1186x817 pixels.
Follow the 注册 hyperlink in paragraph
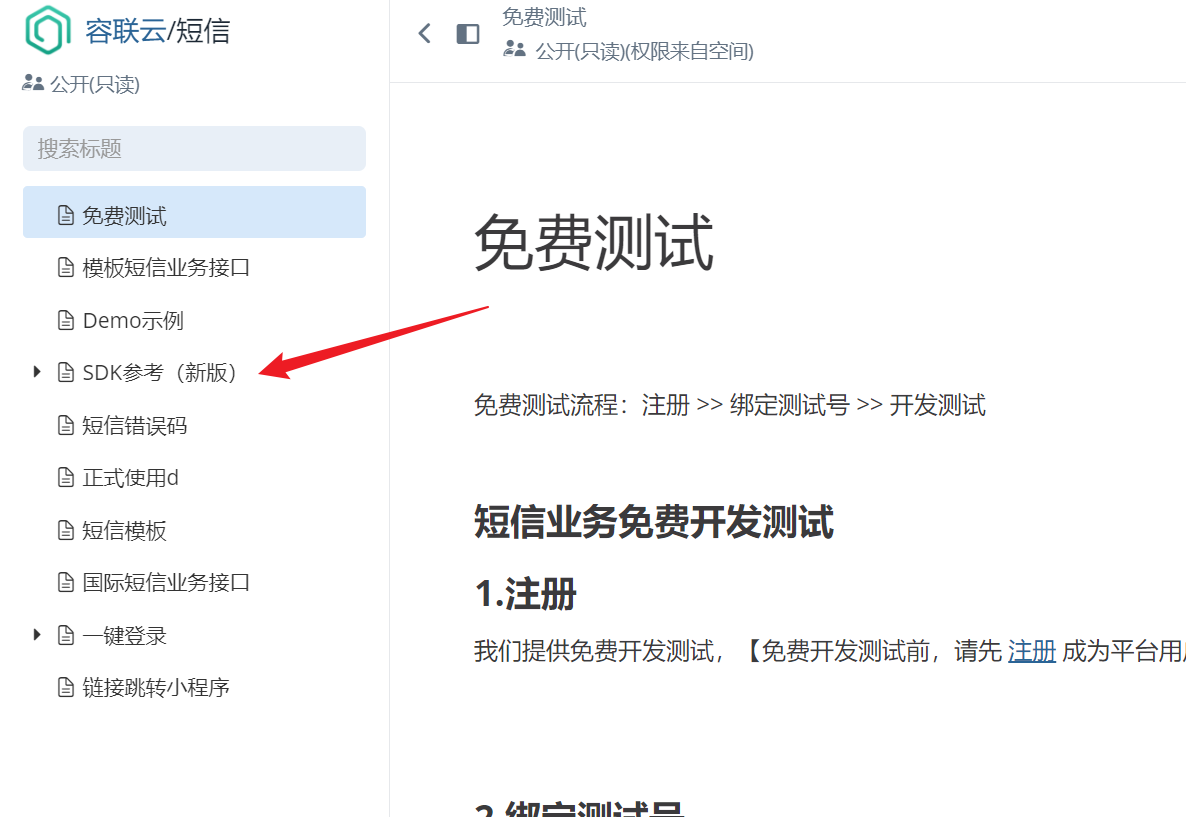1032,651
